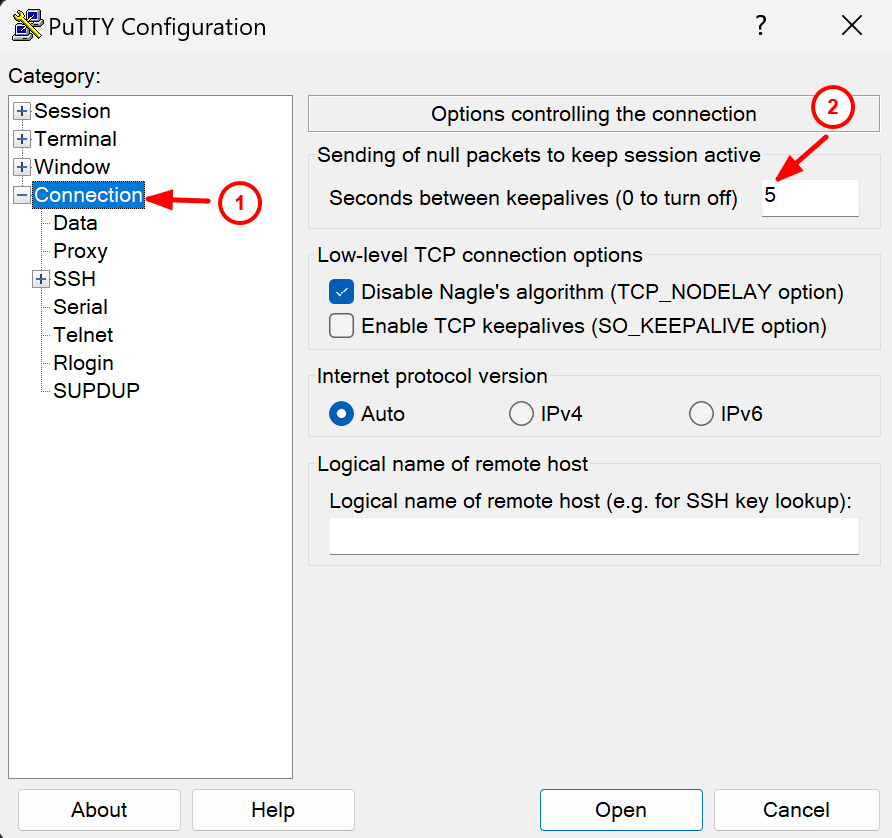Expand the Session category
892x838 pixels.
[20, 111]
